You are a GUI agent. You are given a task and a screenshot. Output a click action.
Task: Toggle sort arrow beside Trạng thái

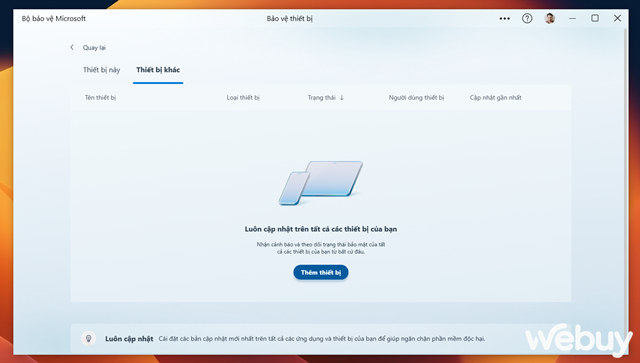click(x=342, y=98)
